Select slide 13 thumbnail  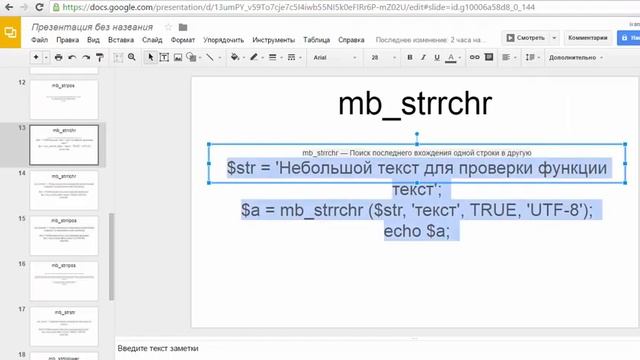pyautogui.click(x=64, y=145)
